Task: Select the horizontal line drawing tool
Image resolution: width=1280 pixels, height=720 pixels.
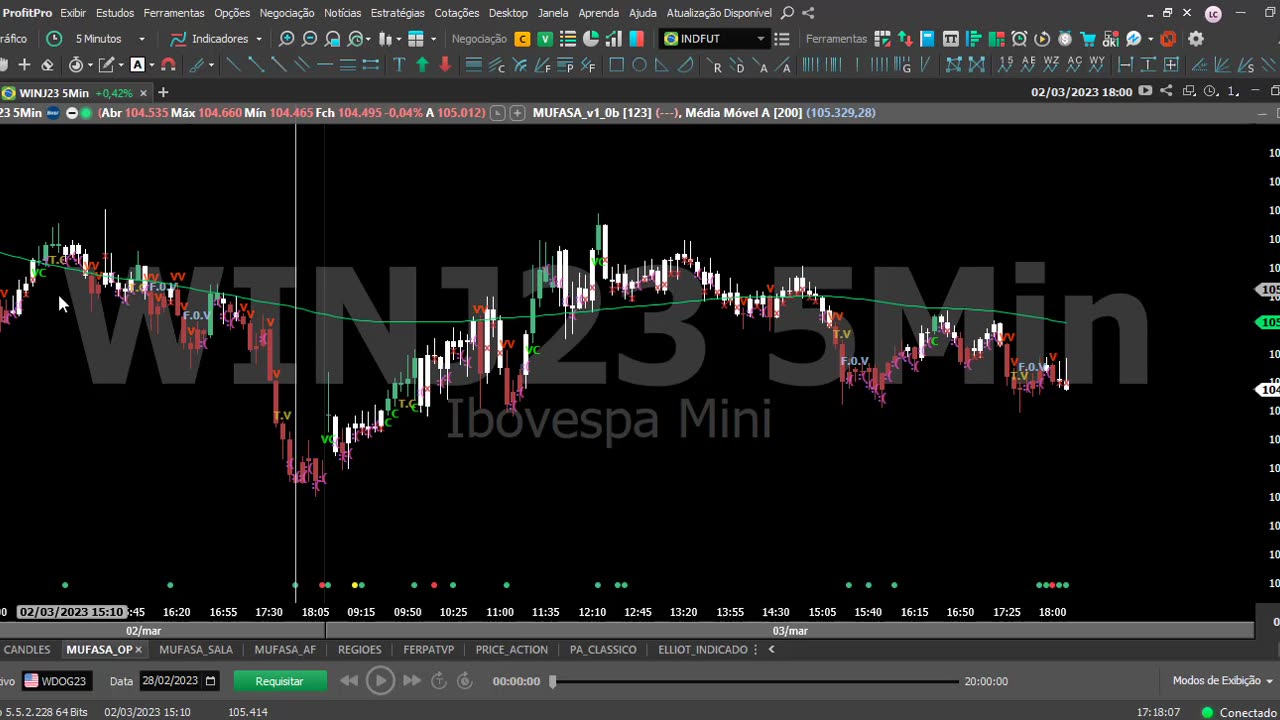Action: pos(325,65)
